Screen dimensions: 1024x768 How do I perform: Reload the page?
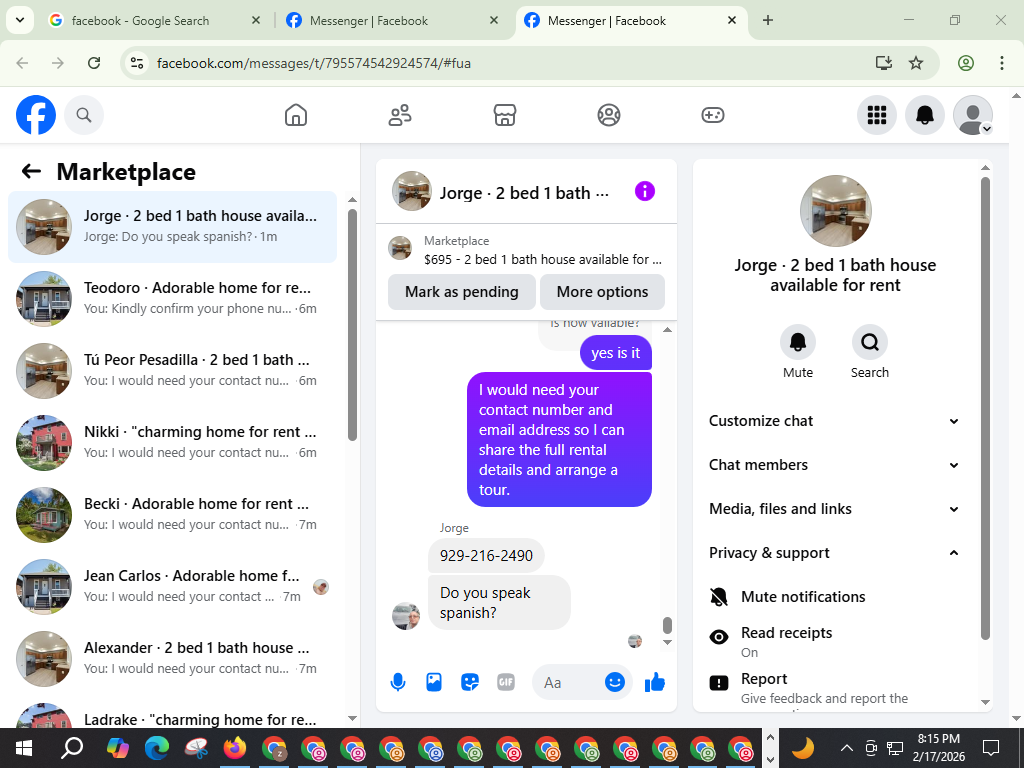[x=94, y=63]
